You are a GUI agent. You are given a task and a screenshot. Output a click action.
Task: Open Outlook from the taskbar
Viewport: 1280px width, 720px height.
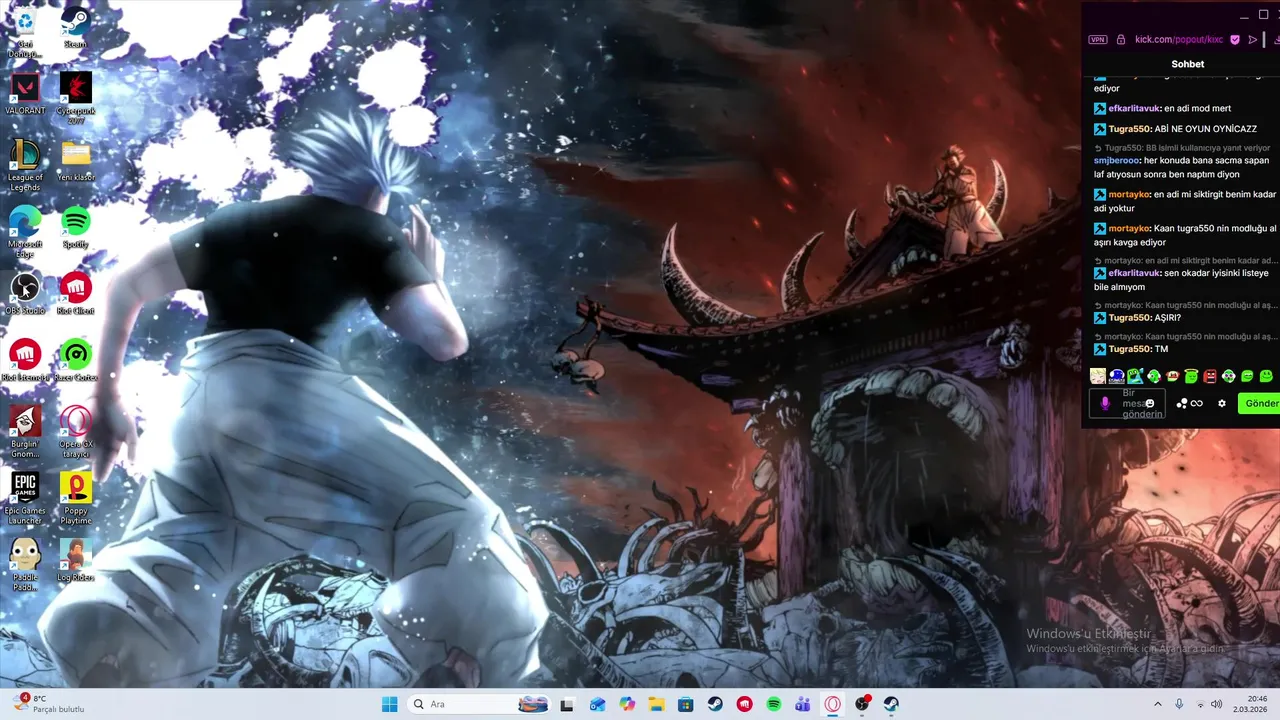click(597, 704)
